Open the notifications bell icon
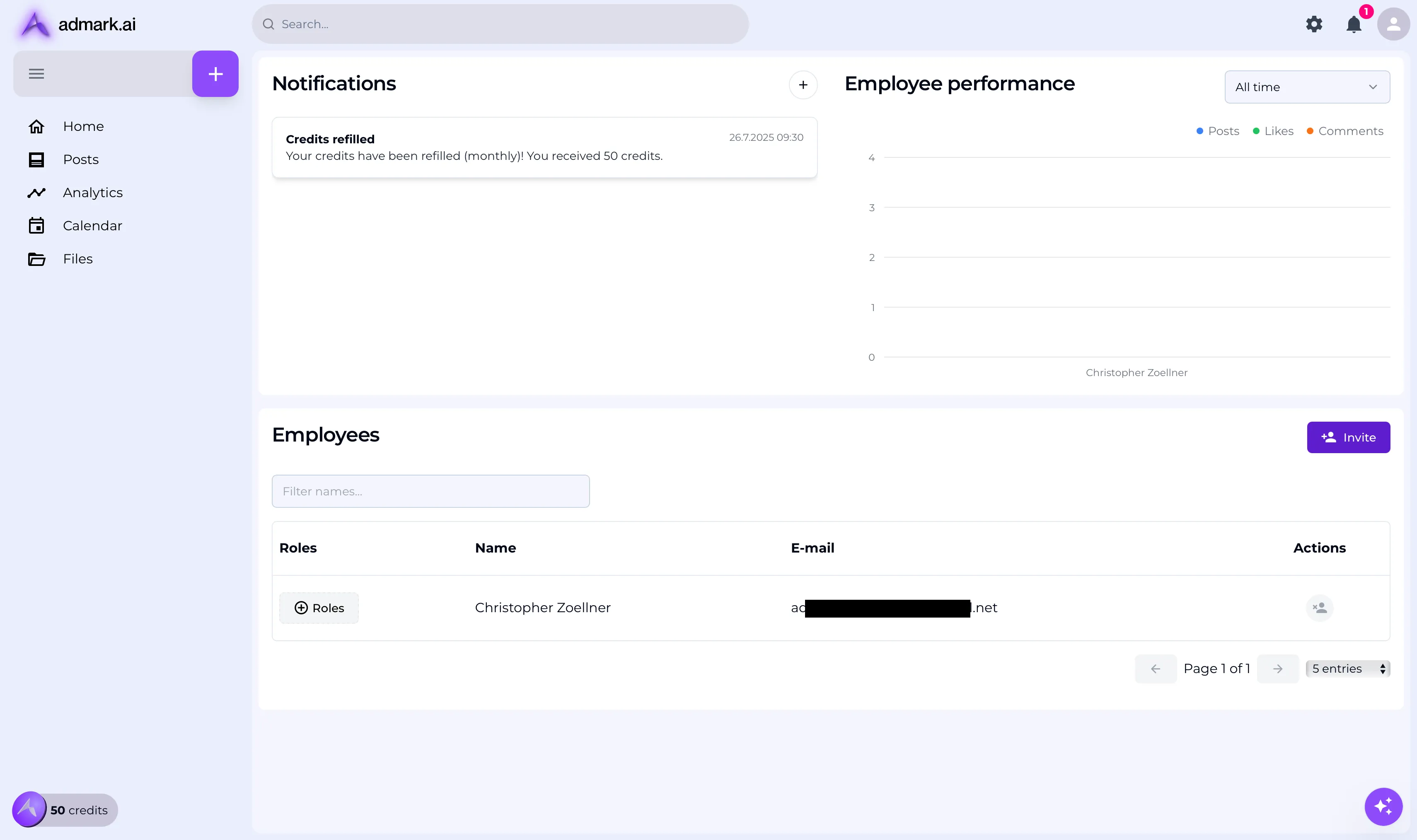Screen dimensions: 1417x840 pyautogui.click(x=1354, y=24)
